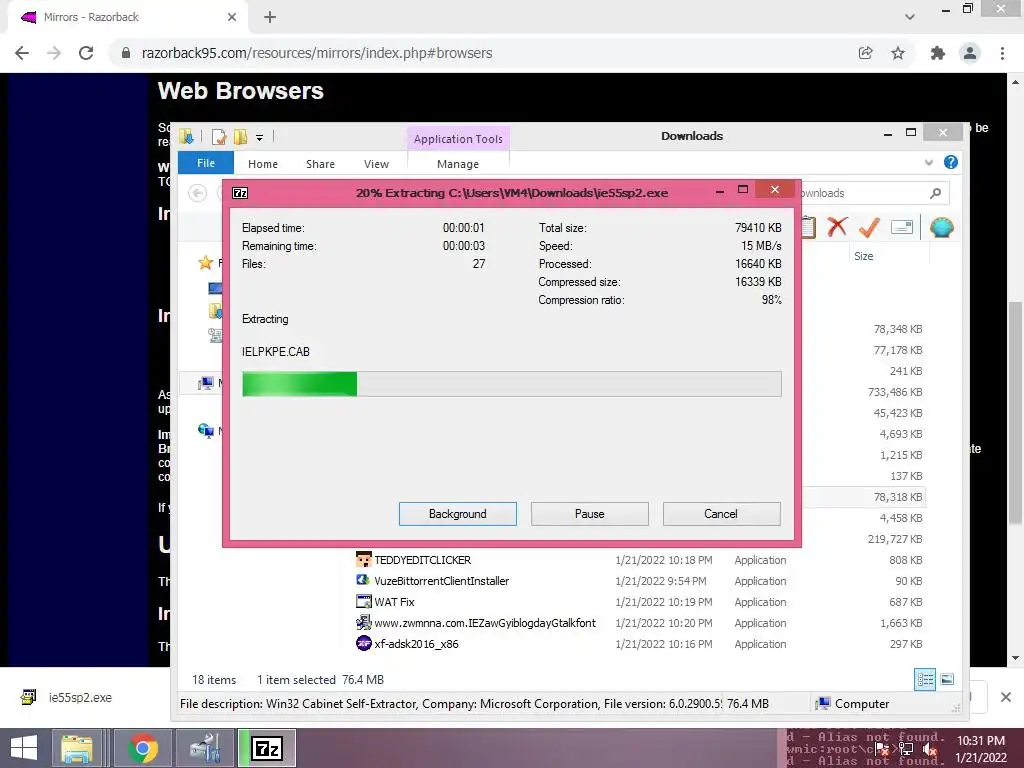Switch to 7-Zip in taskbar
The image size is (1024, 768).
[x=267, y=748]
